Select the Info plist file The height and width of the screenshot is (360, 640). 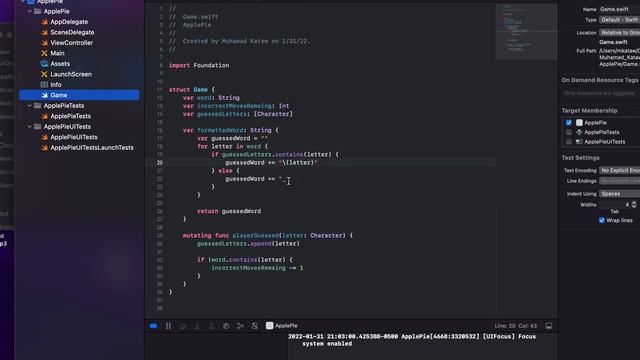[x=56, y=84]
